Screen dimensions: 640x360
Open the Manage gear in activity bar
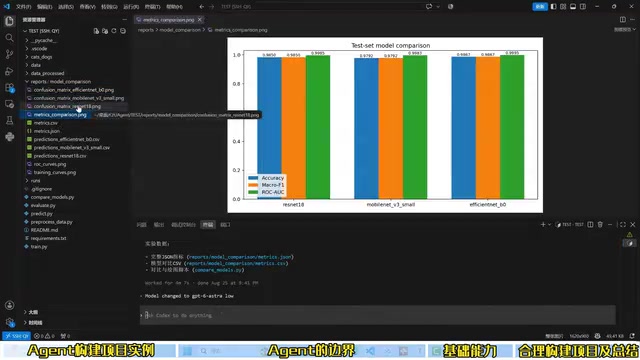point(9,322)
